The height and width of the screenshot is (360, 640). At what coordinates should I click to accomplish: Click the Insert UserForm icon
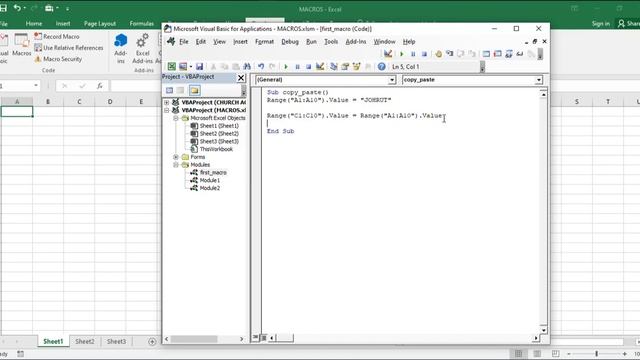[183, 67]
